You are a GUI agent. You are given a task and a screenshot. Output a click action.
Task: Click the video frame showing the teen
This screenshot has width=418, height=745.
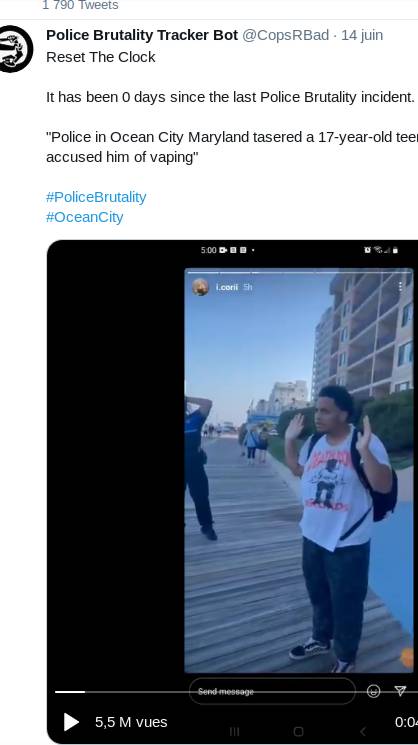pyautogui.click(x=299, y=470)
